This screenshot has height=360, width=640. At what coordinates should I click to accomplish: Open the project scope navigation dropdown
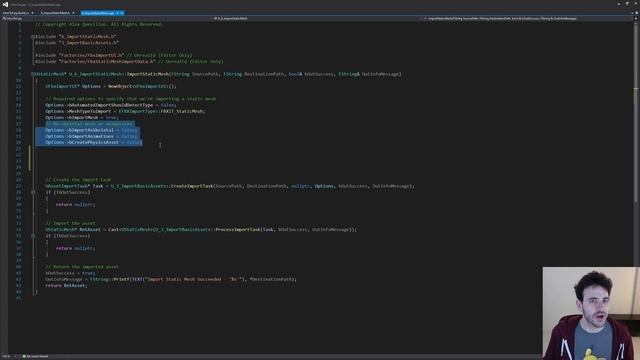click(x=106, y=18)
